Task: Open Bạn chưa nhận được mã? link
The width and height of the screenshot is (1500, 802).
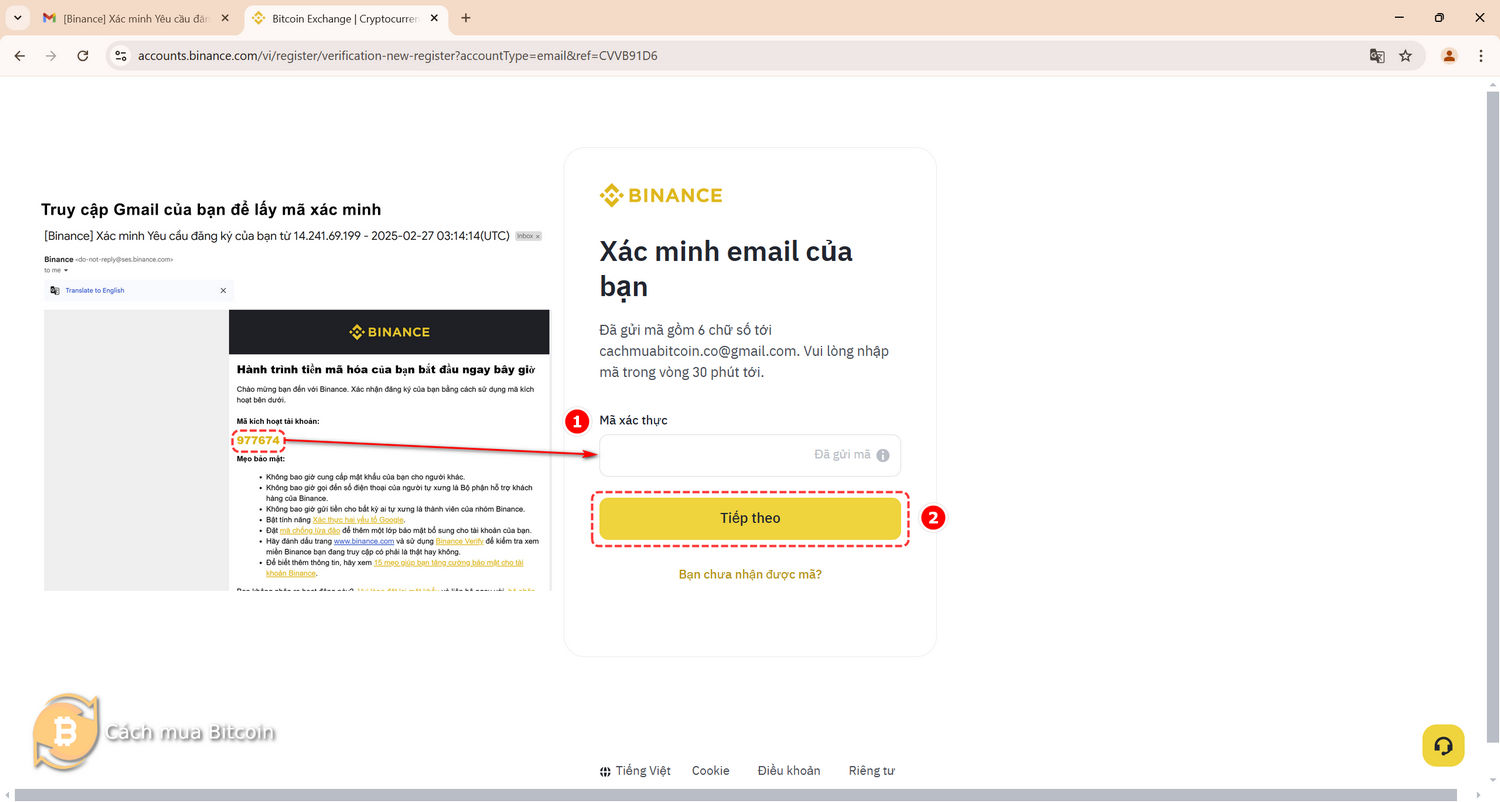Action: point(750,574)
